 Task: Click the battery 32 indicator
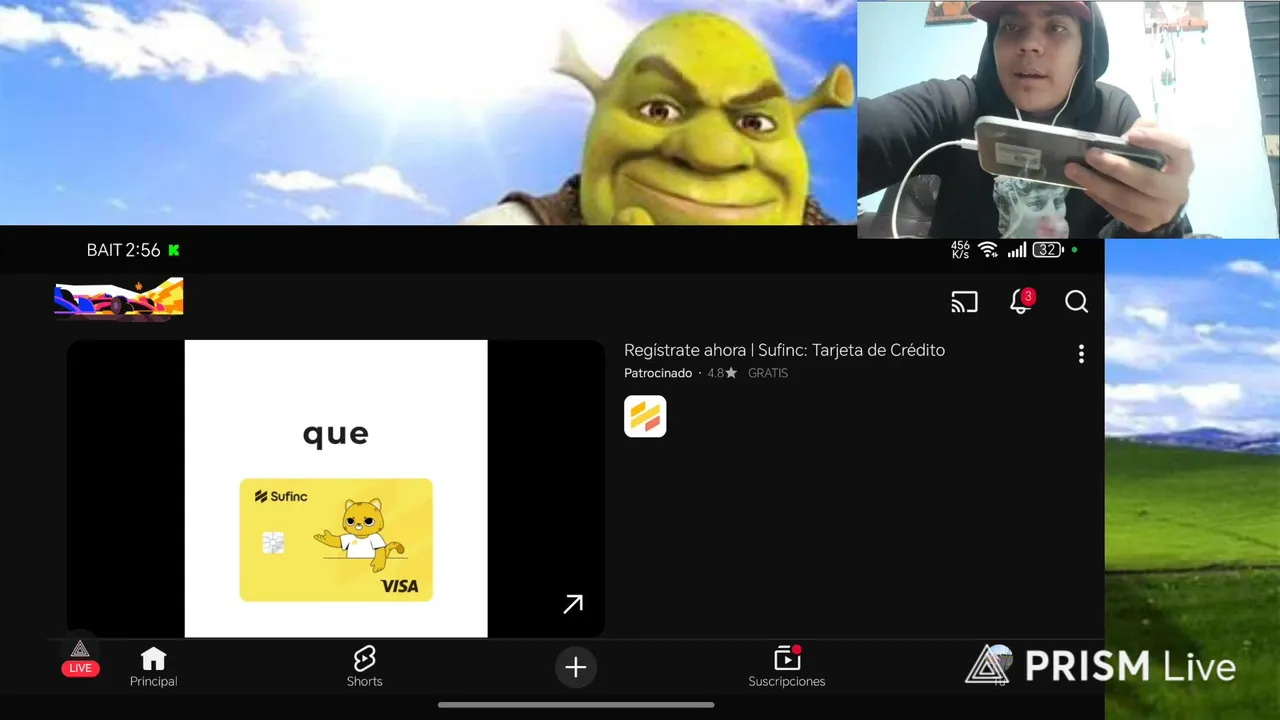[x=1048, y=250]
